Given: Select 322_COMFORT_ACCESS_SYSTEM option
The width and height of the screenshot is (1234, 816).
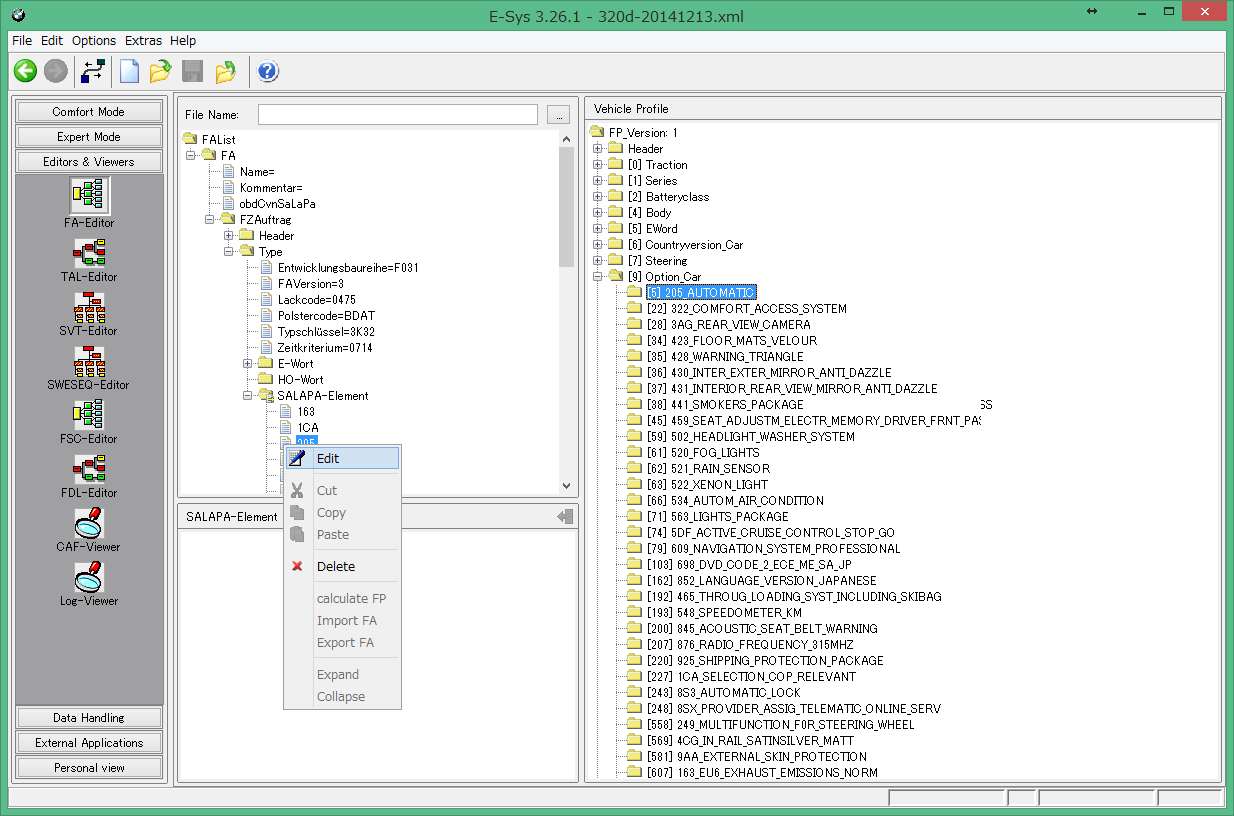Looking at the screenshot, I should tap(747, 309).
